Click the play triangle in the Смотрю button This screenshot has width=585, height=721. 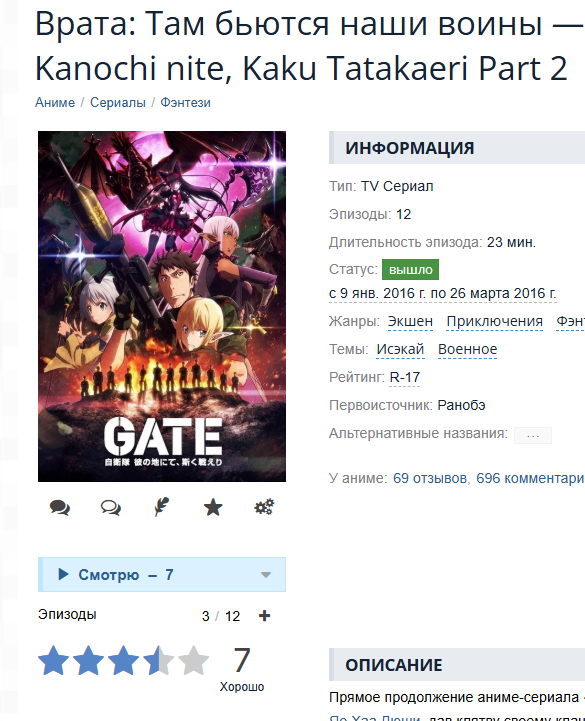[63, 574]
